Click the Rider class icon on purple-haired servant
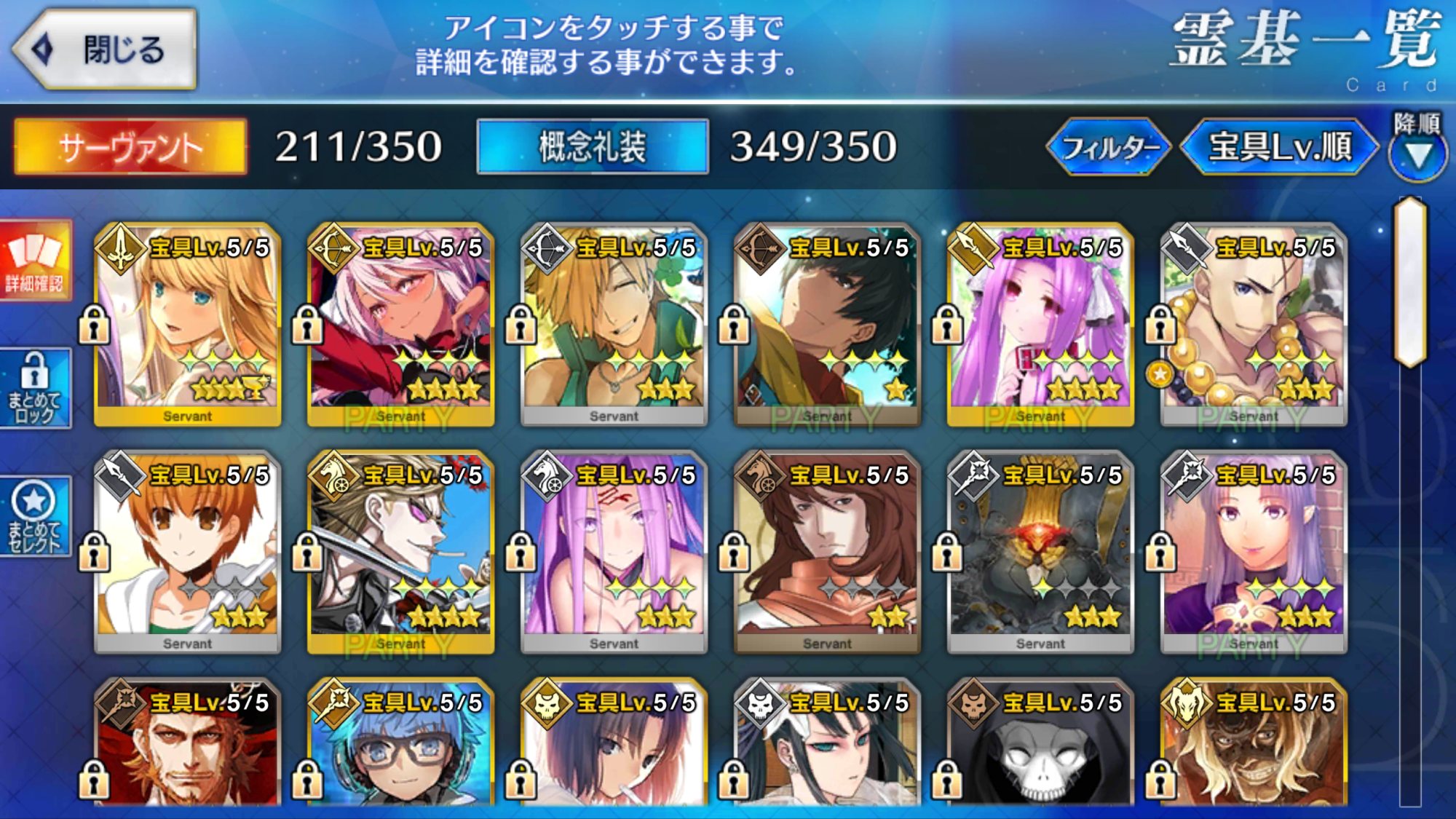This screenshot has width=1456, height=819. pos(547,475)
